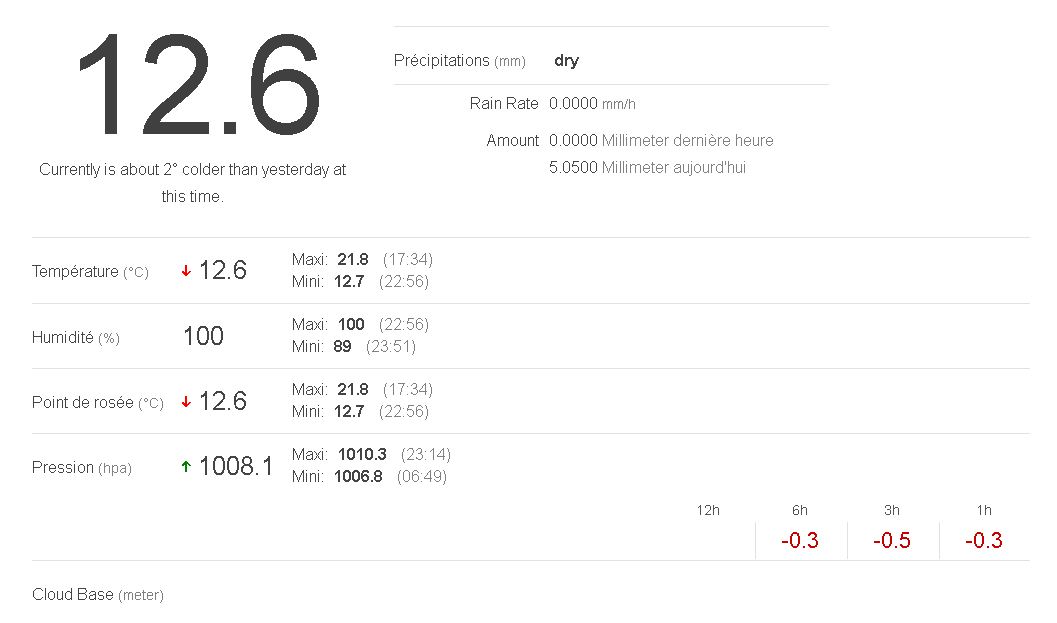The image size is (1057, 623).
Task: Click the red down arrow beside Point de rosée
Action: click(186, 402)
